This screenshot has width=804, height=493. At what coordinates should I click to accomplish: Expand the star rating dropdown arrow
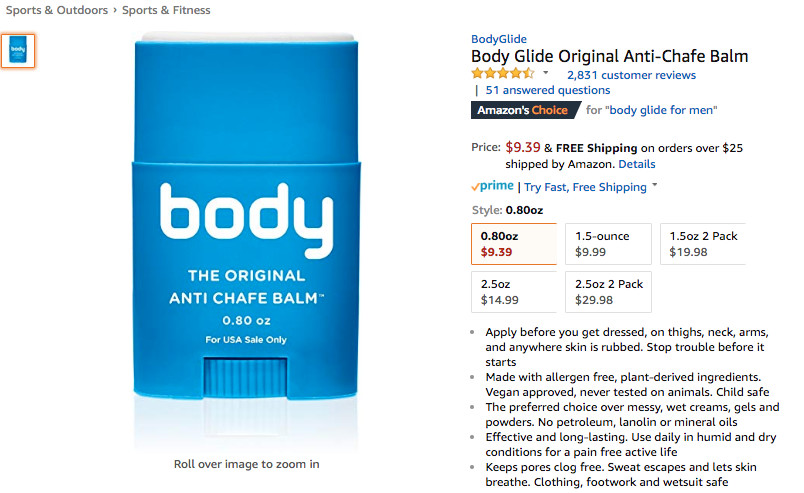click(x=546, y=74)
